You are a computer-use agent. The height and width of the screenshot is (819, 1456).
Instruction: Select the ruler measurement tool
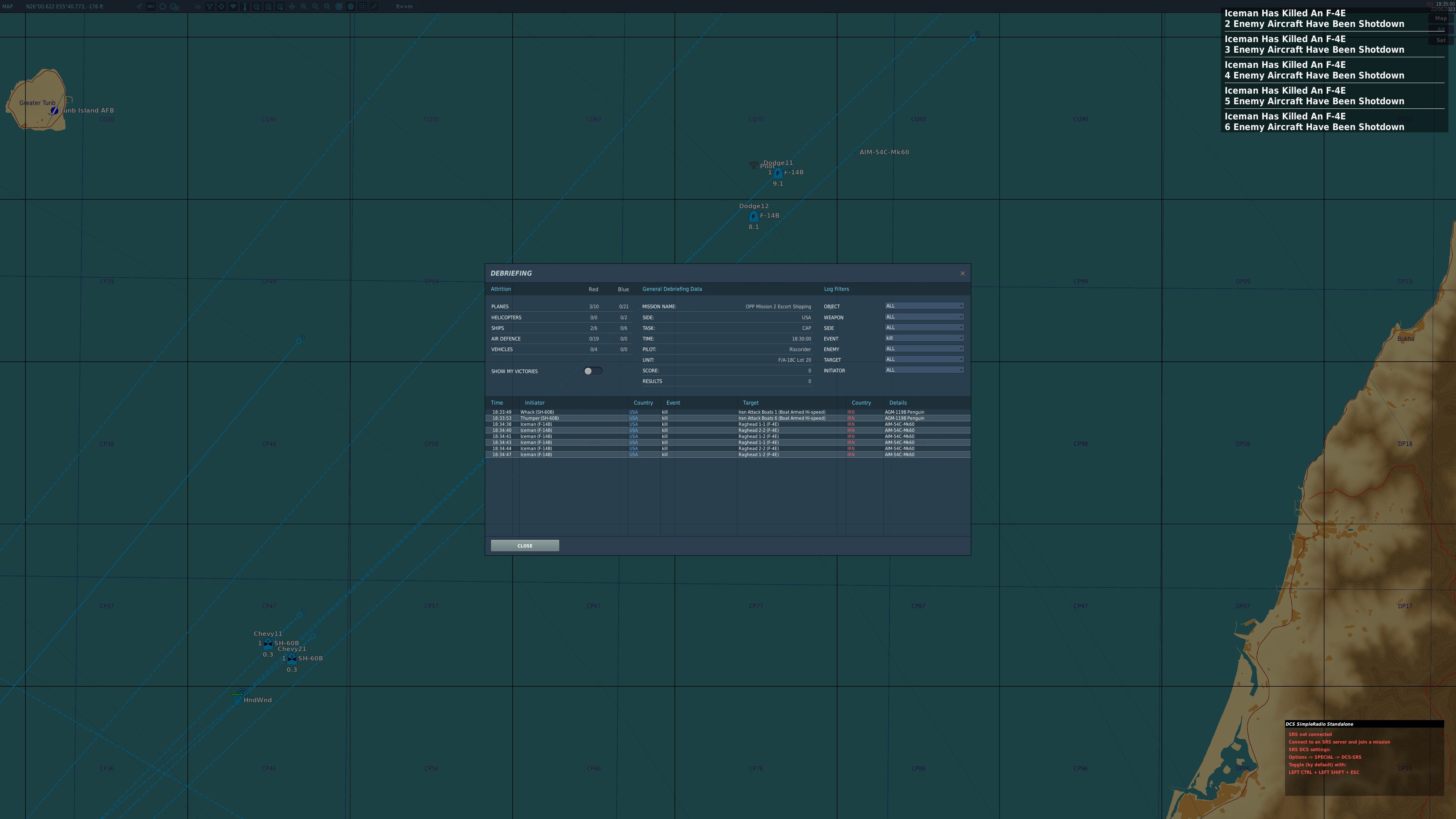tap(151, 6)
